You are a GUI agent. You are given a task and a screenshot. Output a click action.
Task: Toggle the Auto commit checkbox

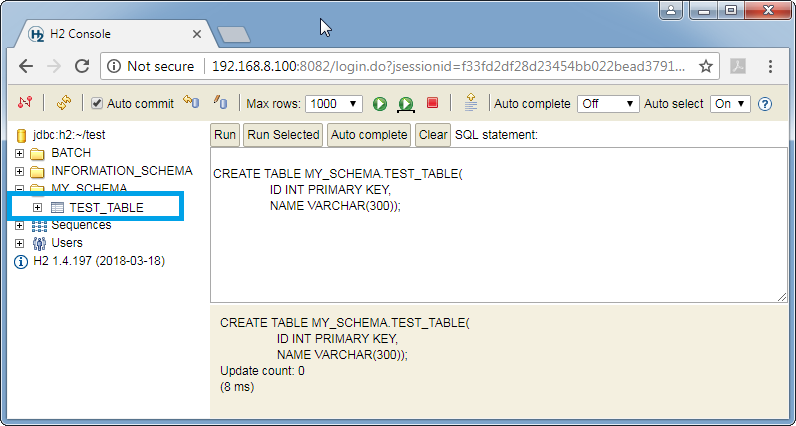click(x=96, y=104)
